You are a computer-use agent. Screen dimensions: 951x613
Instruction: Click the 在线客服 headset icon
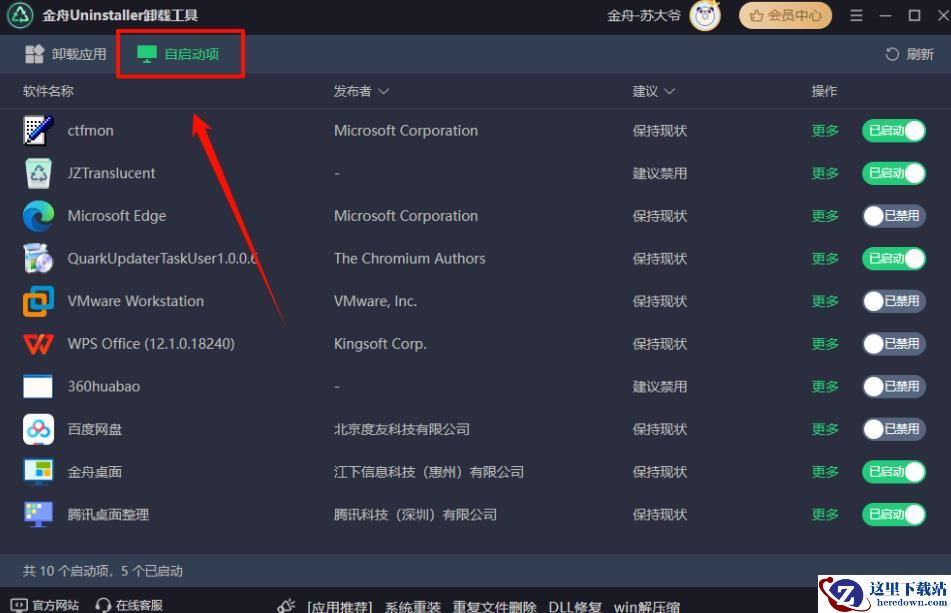pyautogui.click(x=103, y=605)
